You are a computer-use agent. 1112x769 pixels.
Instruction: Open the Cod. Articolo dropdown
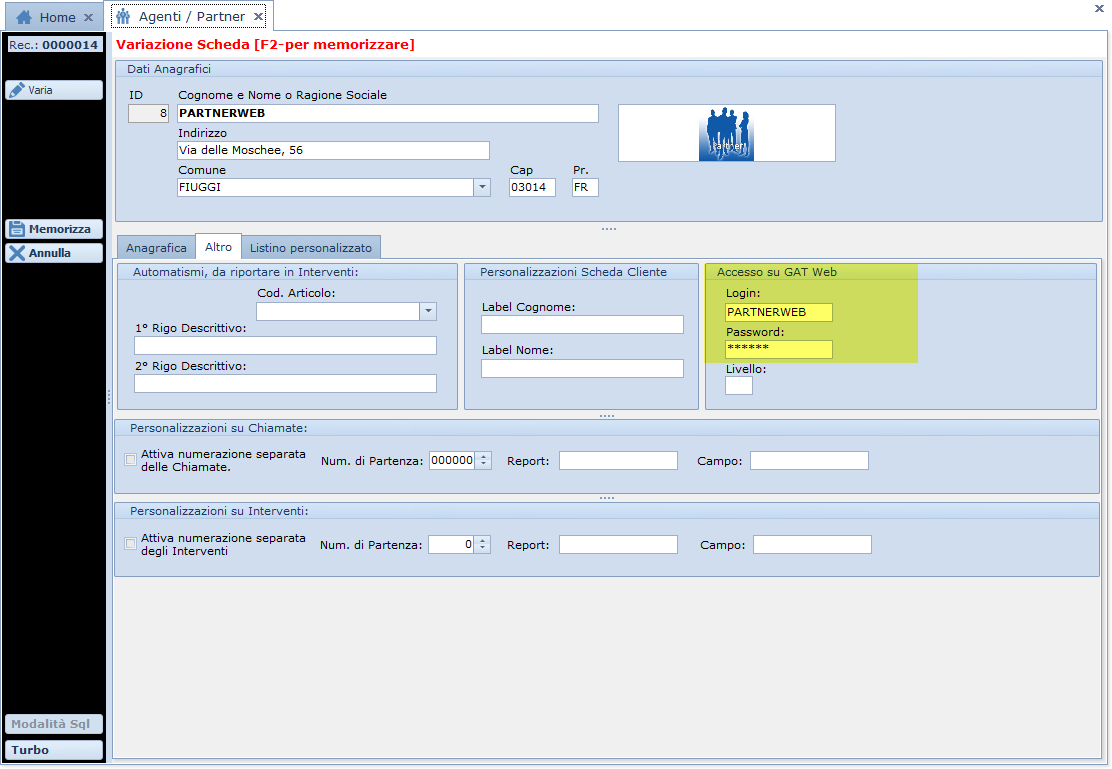[x=428, y=311]
